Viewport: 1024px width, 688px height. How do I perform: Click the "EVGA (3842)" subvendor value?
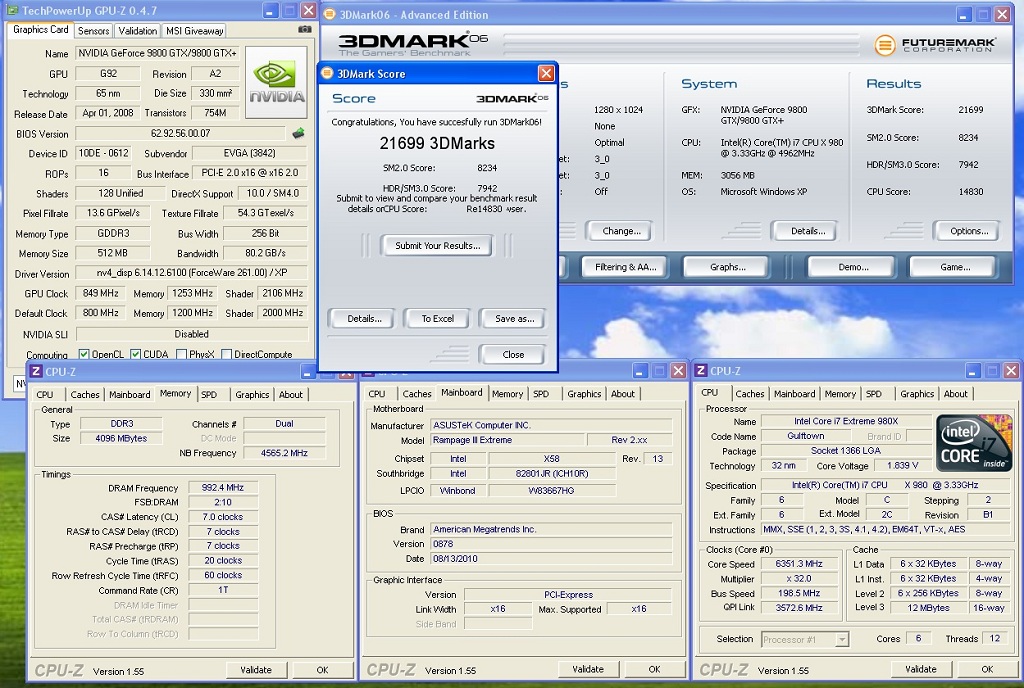(x=249, y=153)
